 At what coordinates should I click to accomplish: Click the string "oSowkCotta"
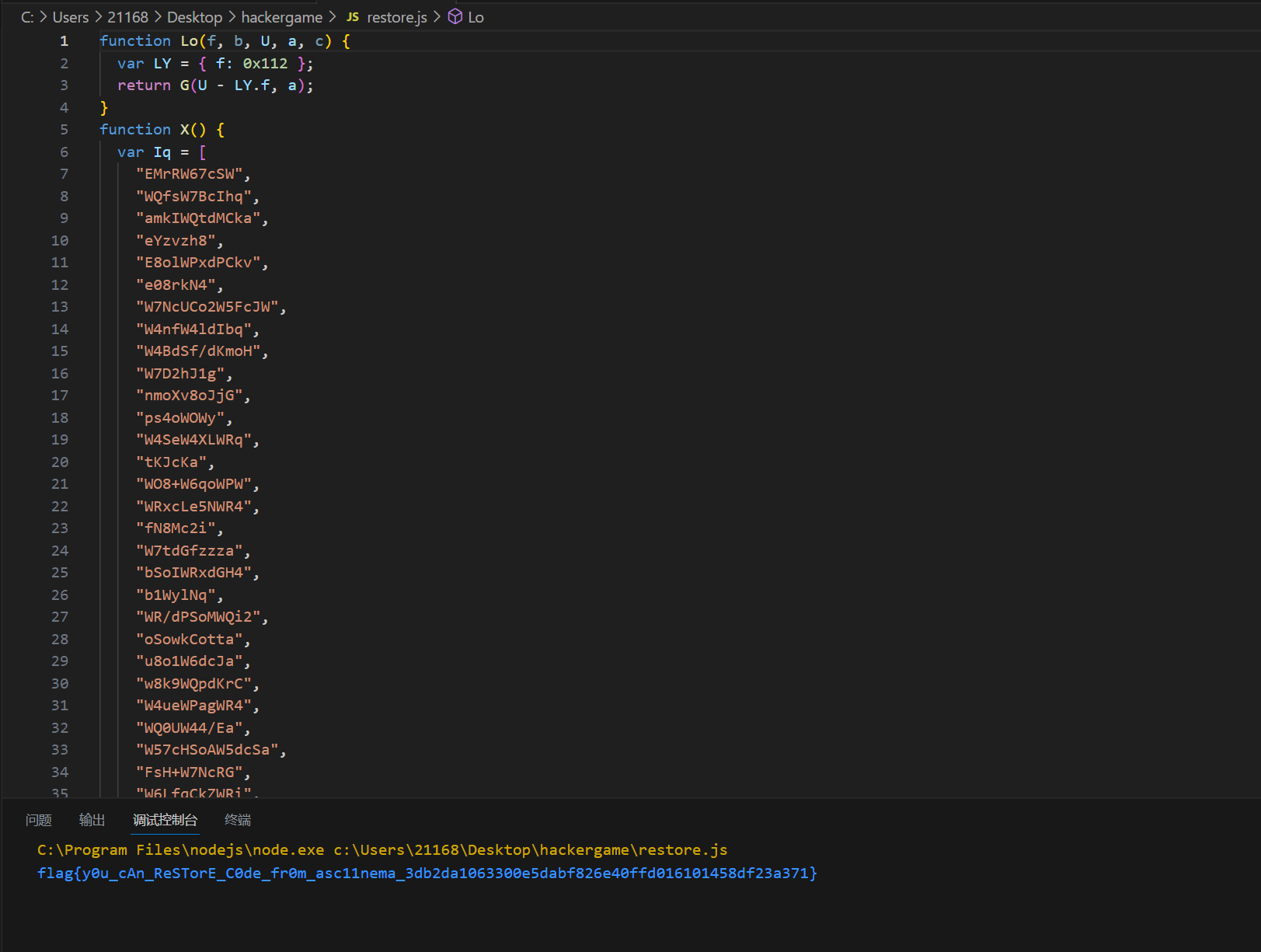(189, 640)
